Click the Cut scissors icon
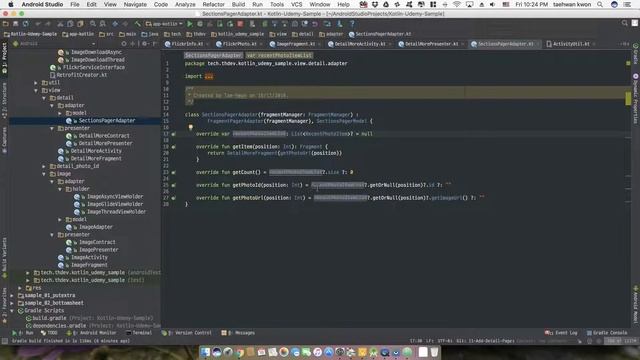Image resolution: width=640 pixels, height=360 pixels. click(x=60, y=24)
